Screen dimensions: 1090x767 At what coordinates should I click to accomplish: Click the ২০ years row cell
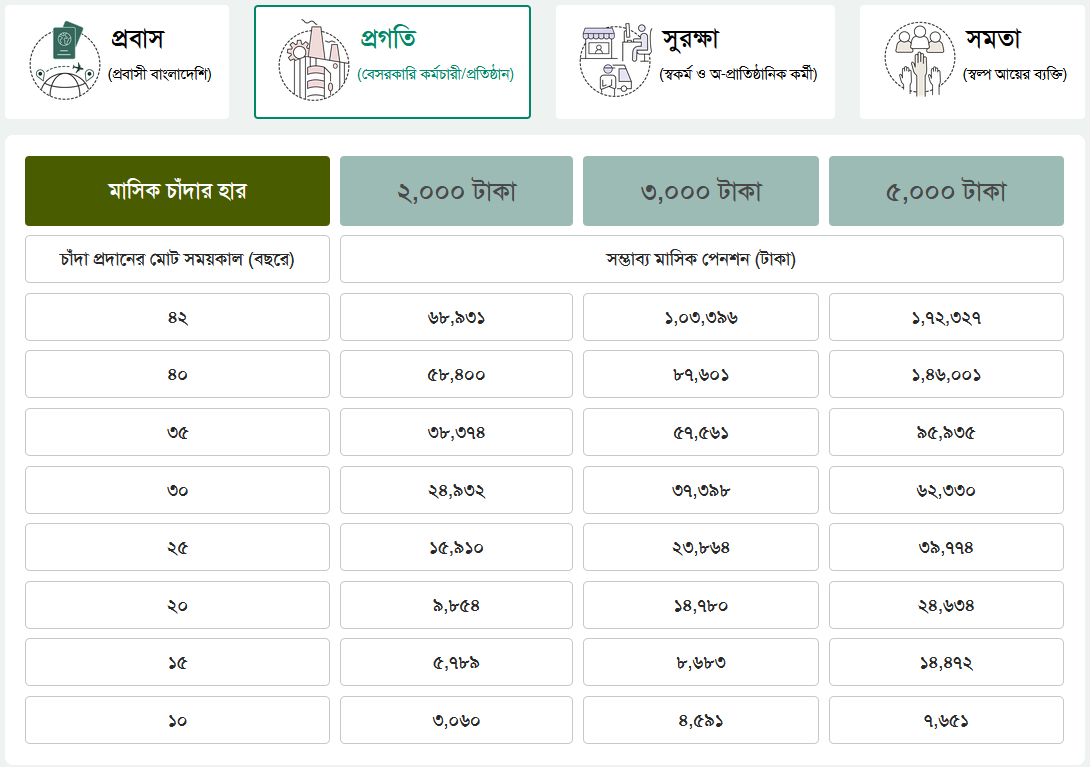[x=177, y=605]
